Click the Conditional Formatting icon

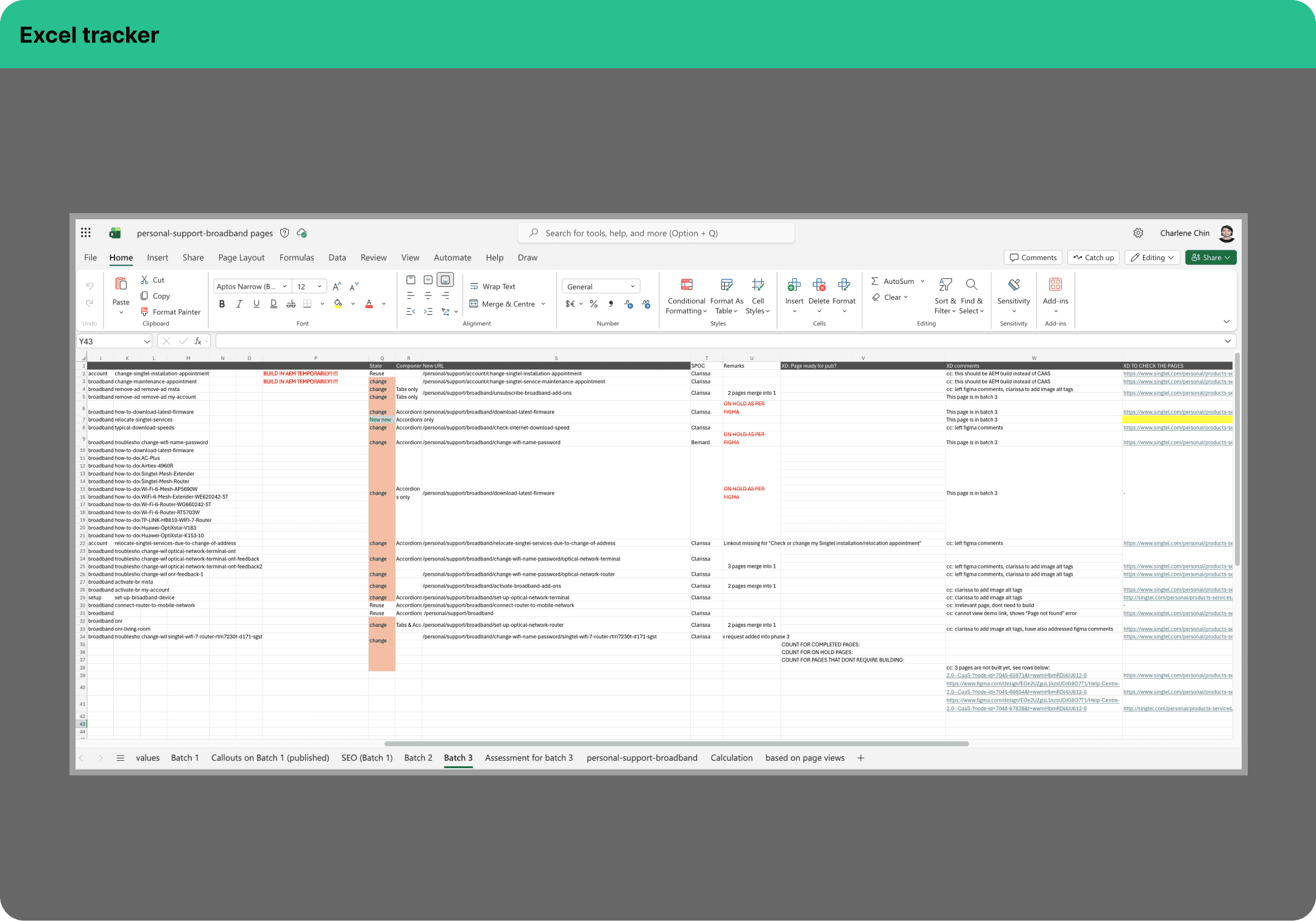[x=687, y=284]
